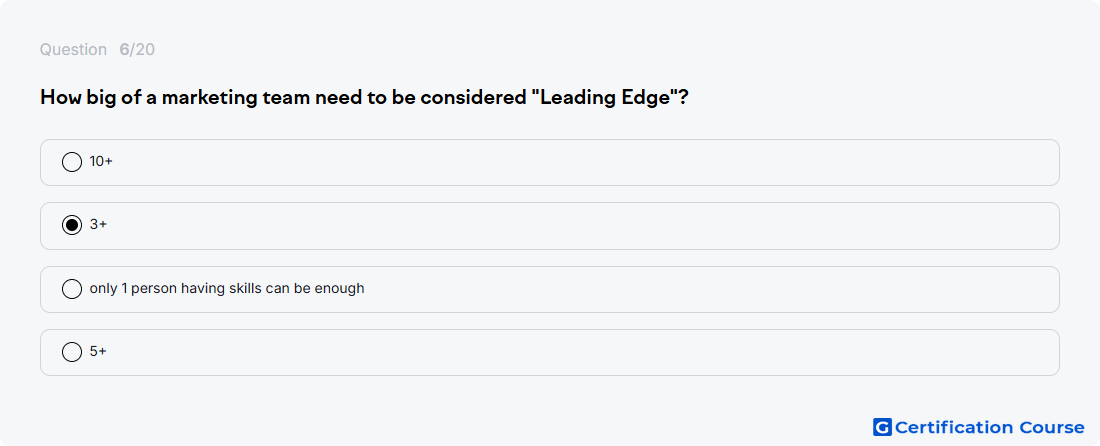
Task: Click empty area of 10+ option box
Action: click(x=561, y=162)
